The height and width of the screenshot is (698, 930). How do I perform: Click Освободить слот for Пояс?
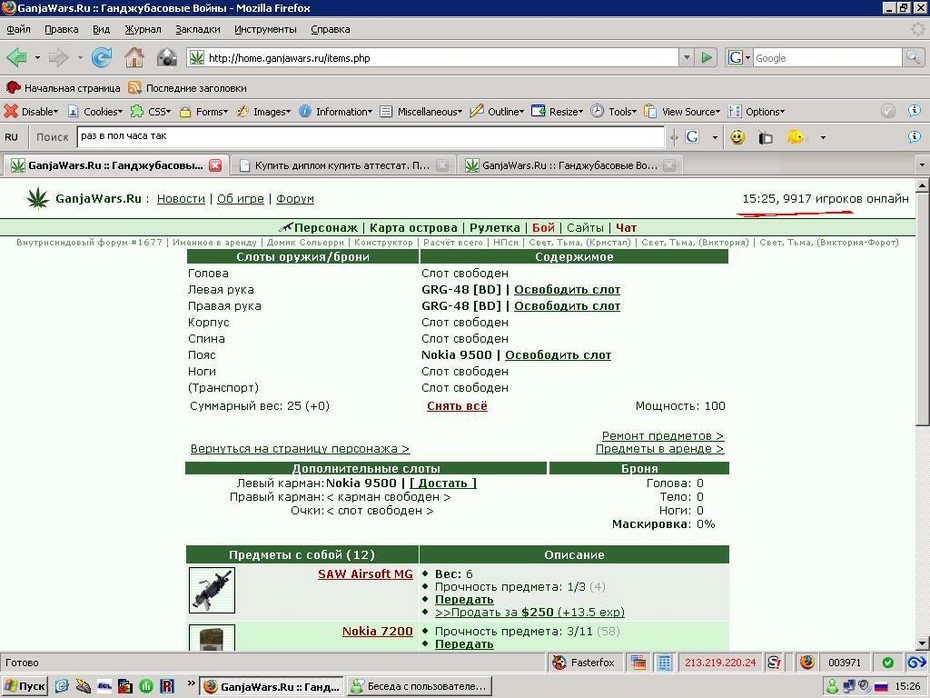pyautogui.click(x=558, y=355)
